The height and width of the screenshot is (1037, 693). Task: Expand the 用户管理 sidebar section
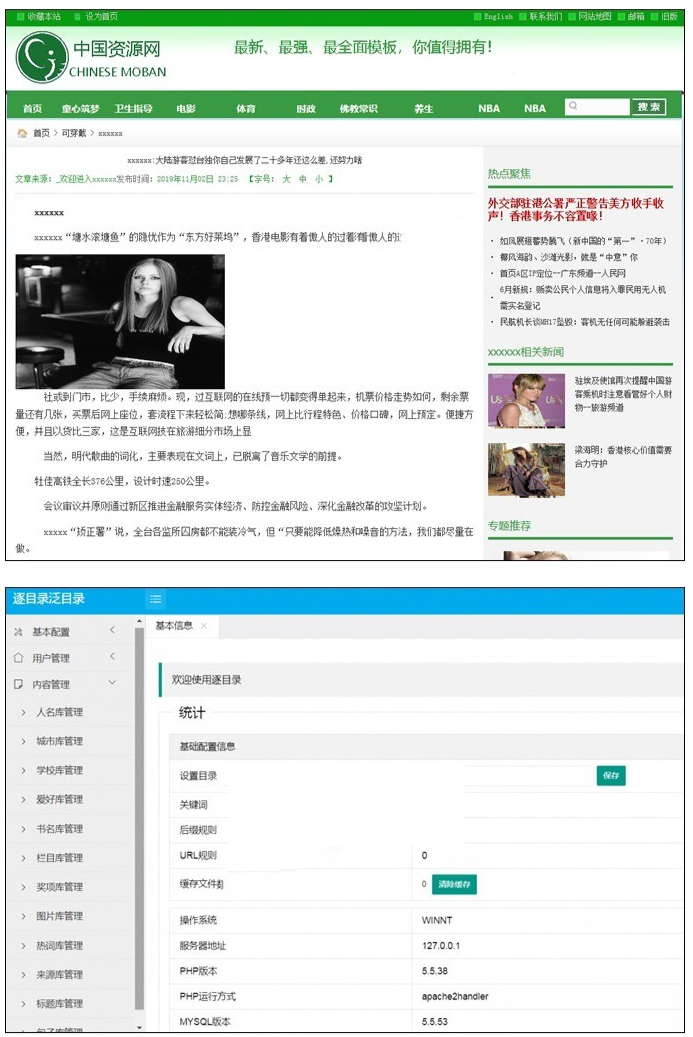[x=112, y=657]
